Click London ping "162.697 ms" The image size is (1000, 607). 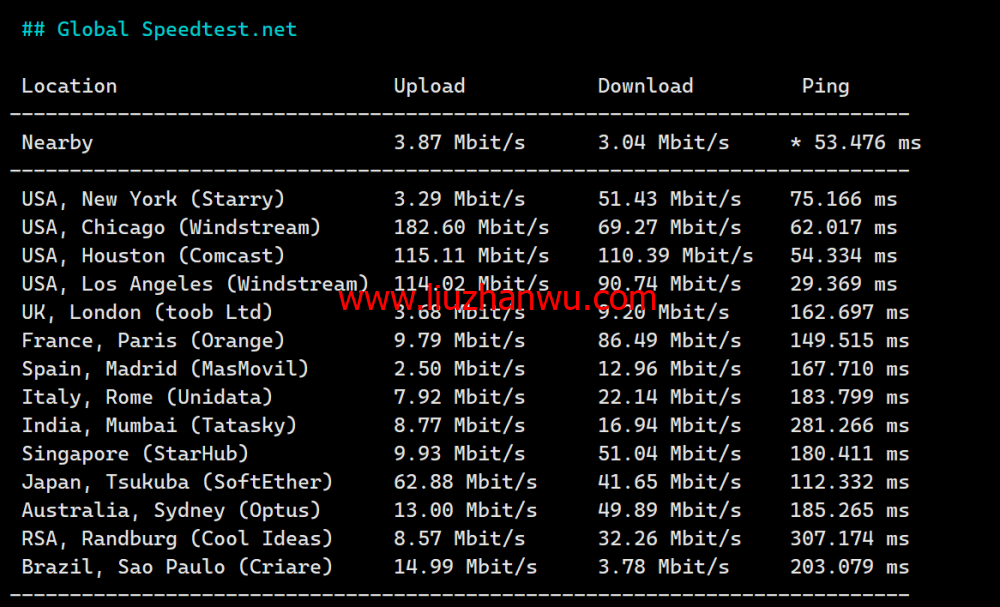click(849, 312)
